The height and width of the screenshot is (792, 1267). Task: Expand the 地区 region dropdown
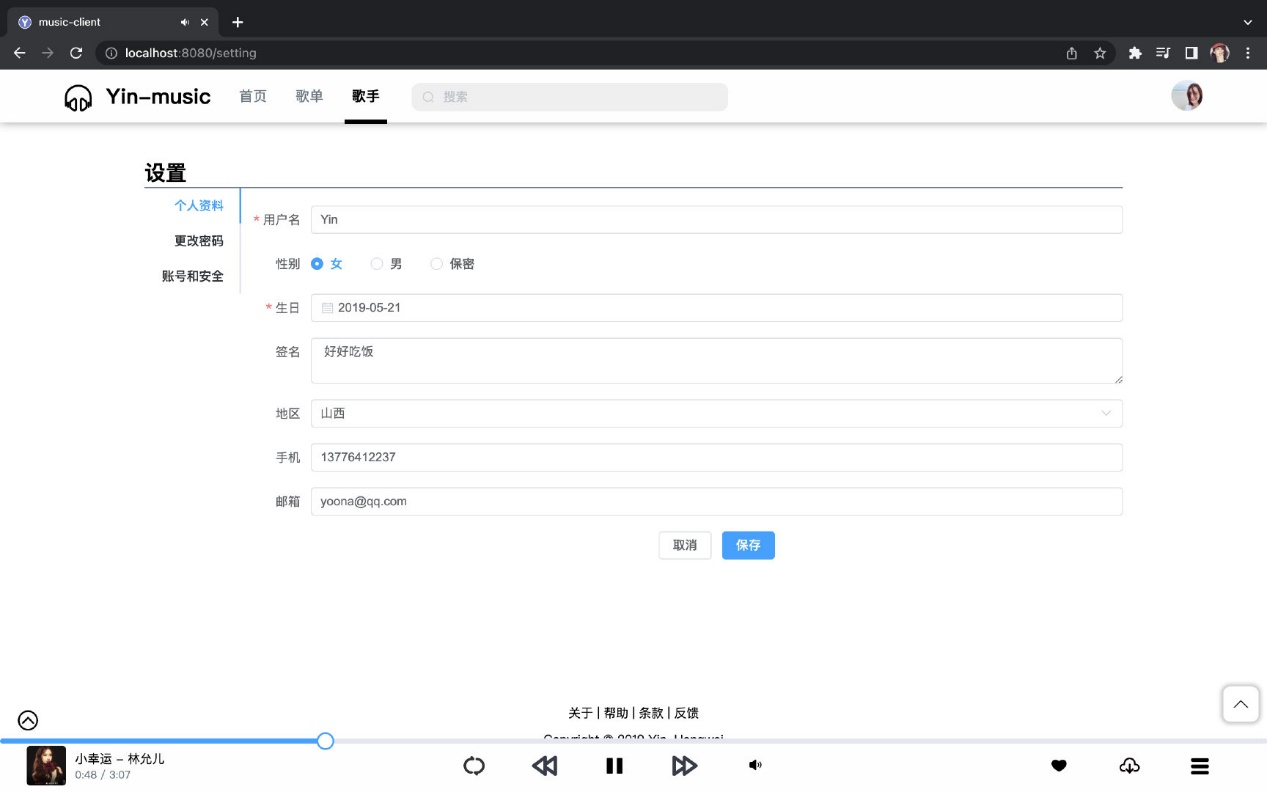point(716,413)
